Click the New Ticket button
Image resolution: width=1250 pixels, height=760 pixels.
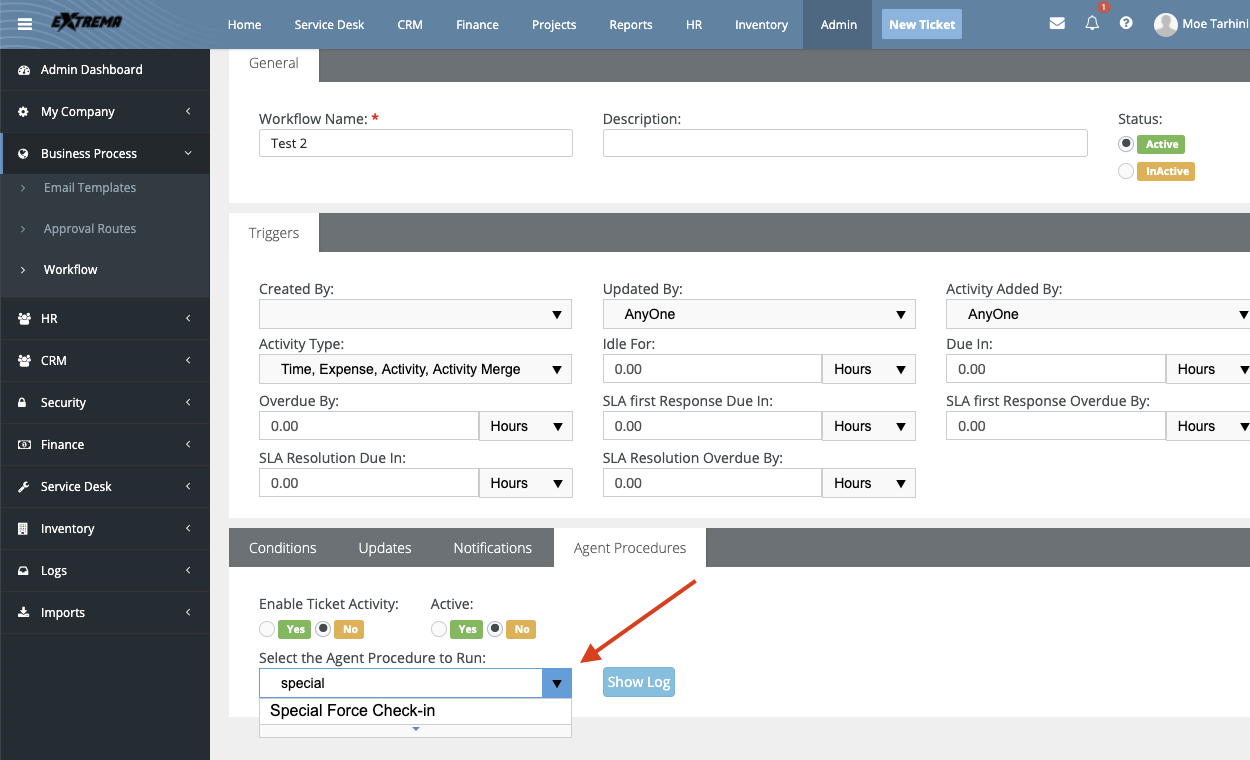coord(922,25)
